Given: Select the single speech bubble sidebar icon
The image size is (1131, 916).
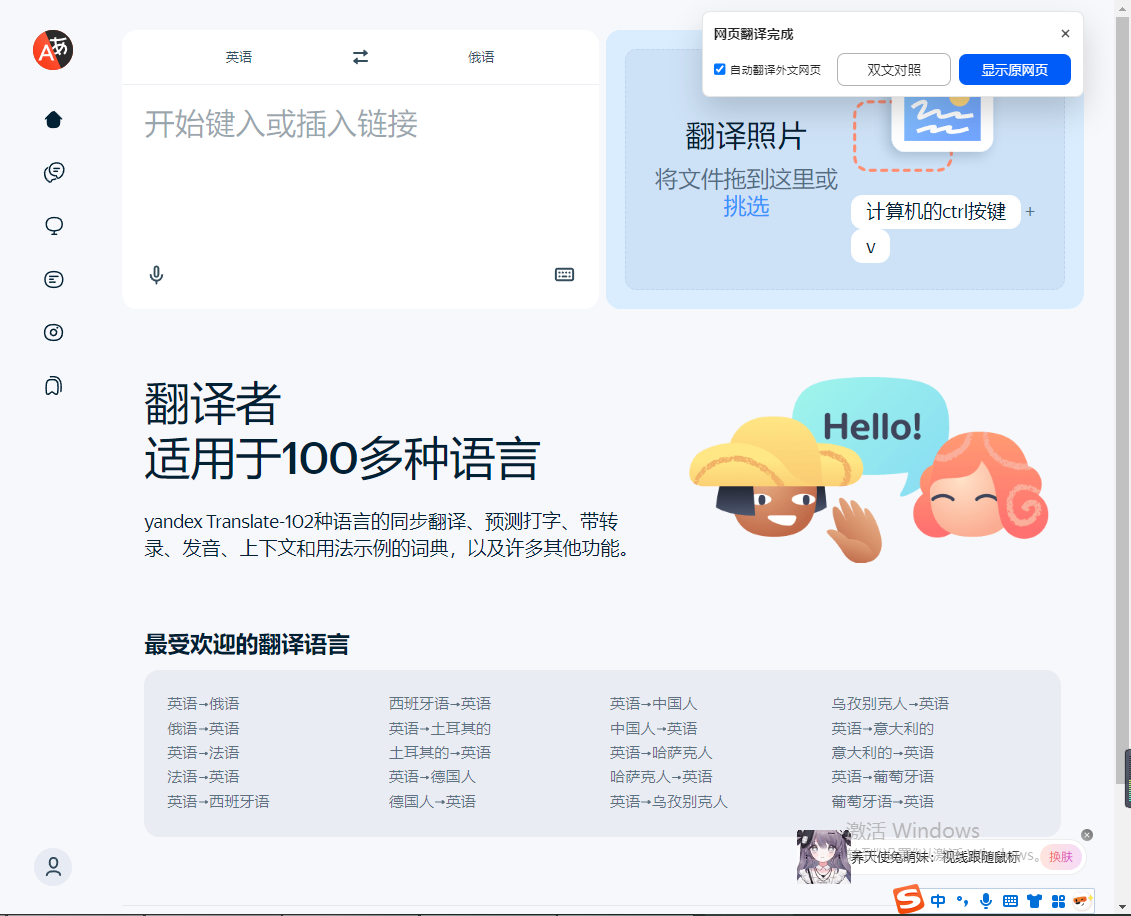Looking at the screenshot, I should coord(53,226).
